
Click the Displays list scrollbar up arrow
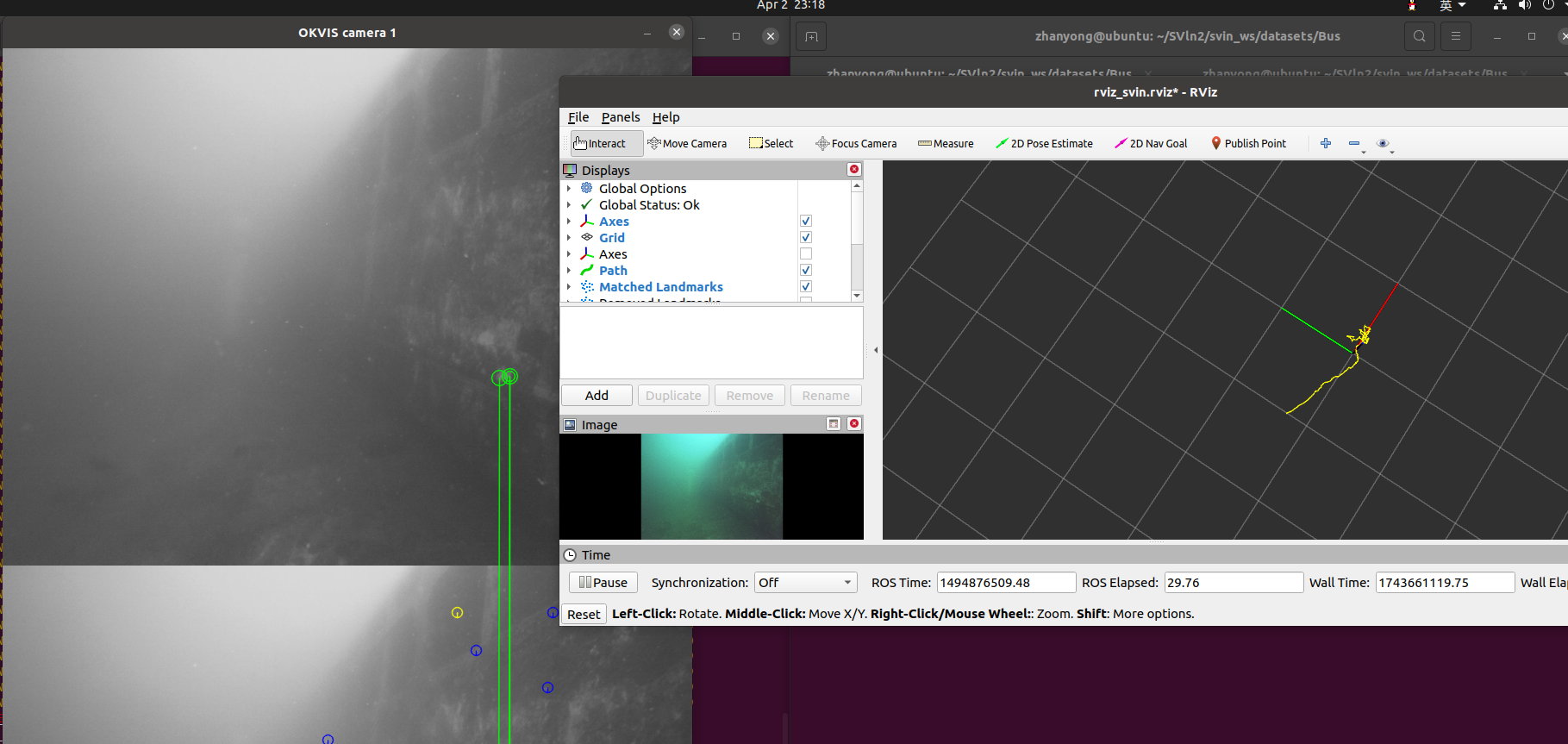[x=857, y=186]
